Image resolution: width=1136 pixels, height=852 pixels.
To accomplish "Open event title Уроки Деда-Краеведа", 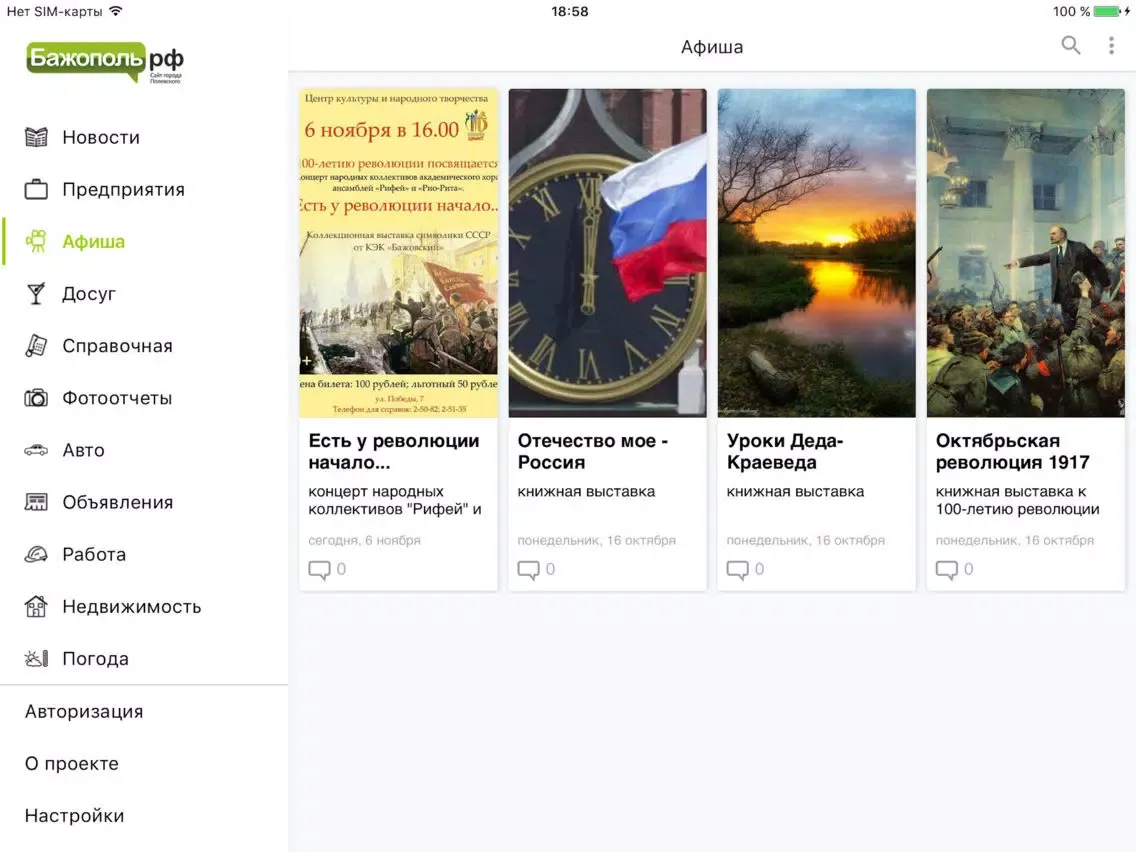I will click(785, 451).
